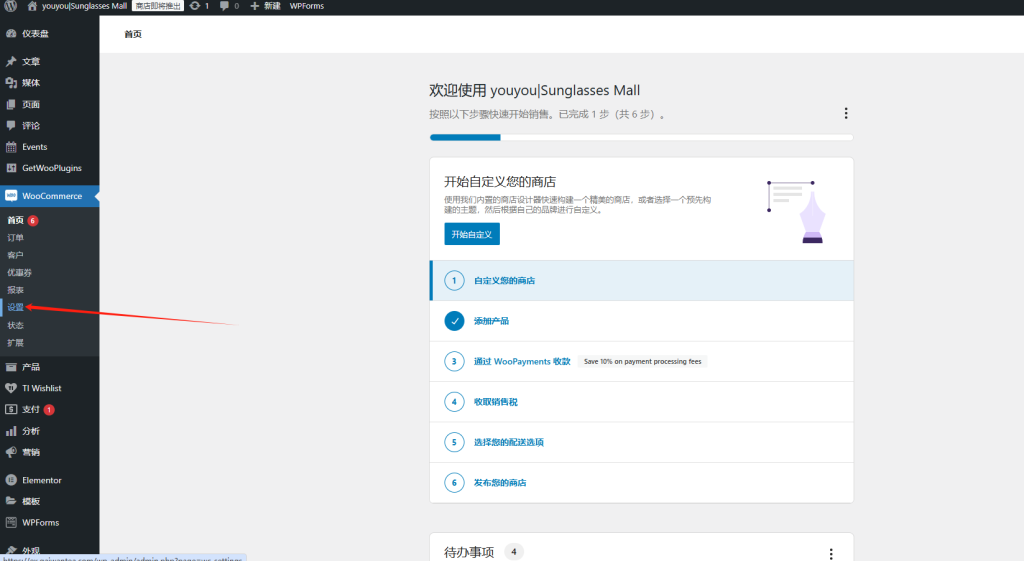Image resolution: width=1024 pixels, height=561 pixels.
Task: Open the Media (媒体) sidebar item
Action: [x=30, y=83]
